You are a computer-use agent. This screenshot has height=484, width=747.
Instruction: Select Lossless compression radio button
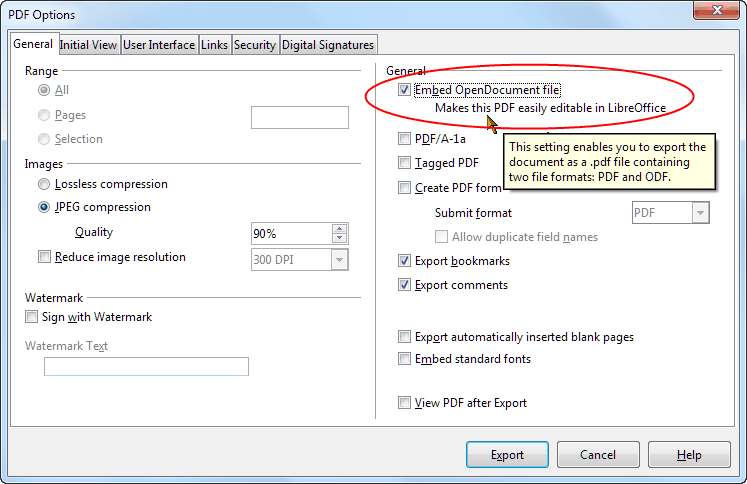(44, 184)
